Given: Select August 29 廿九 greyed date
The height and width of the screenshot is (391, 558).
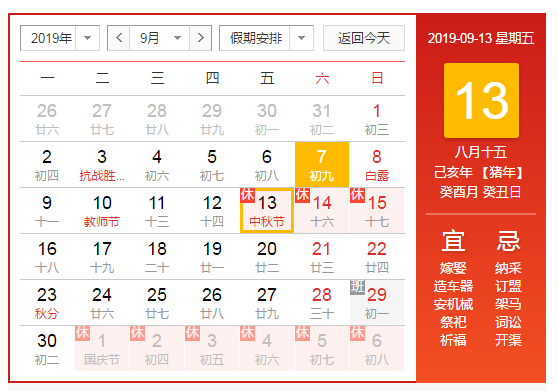Looking at the screenshot, I should pyautogui.click(x=212, y=119).
